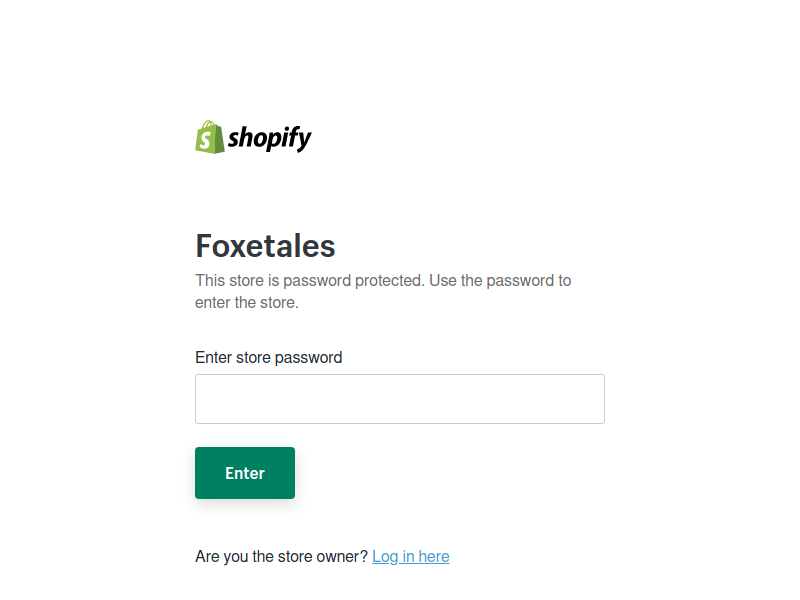Screen dimensions: 800x600
Task: Select the word 'Enter' on green button
Action: click(245, 473)
